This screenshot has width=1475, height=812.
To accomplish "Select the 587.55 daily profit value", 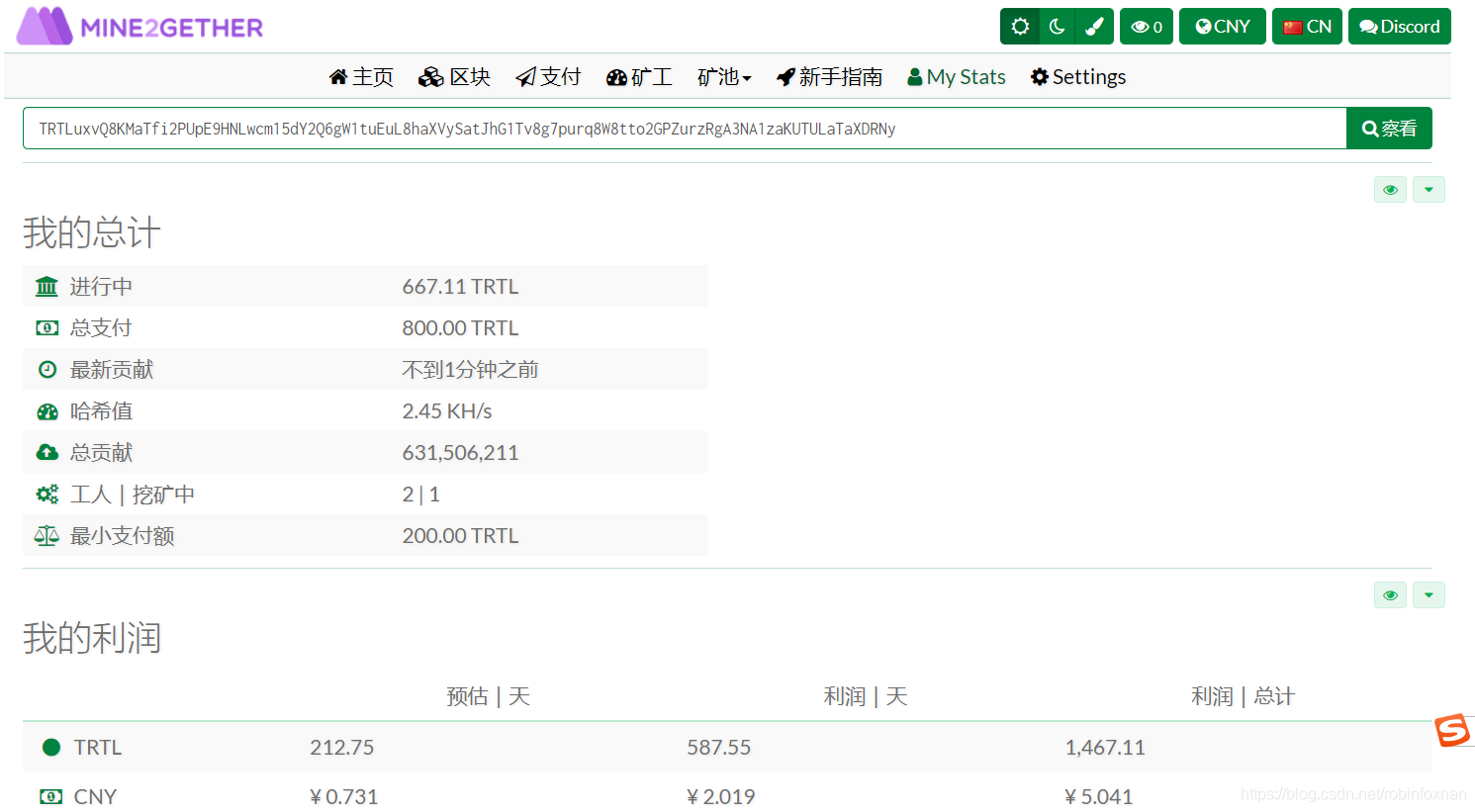I will (x=719, y=748).
